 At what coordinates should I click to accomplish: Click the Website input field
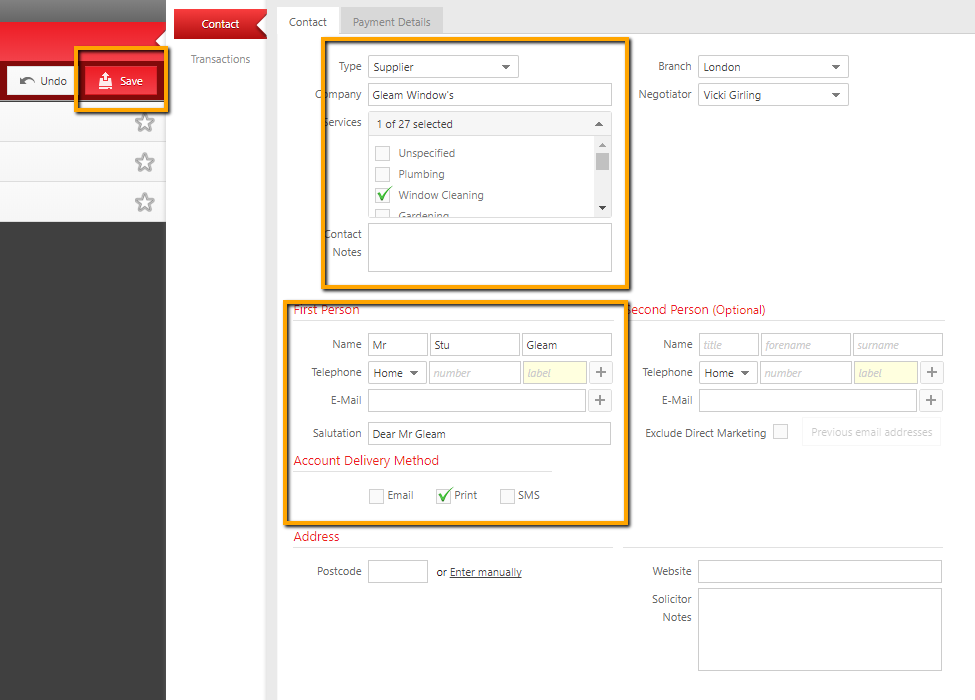pos(820,571)
